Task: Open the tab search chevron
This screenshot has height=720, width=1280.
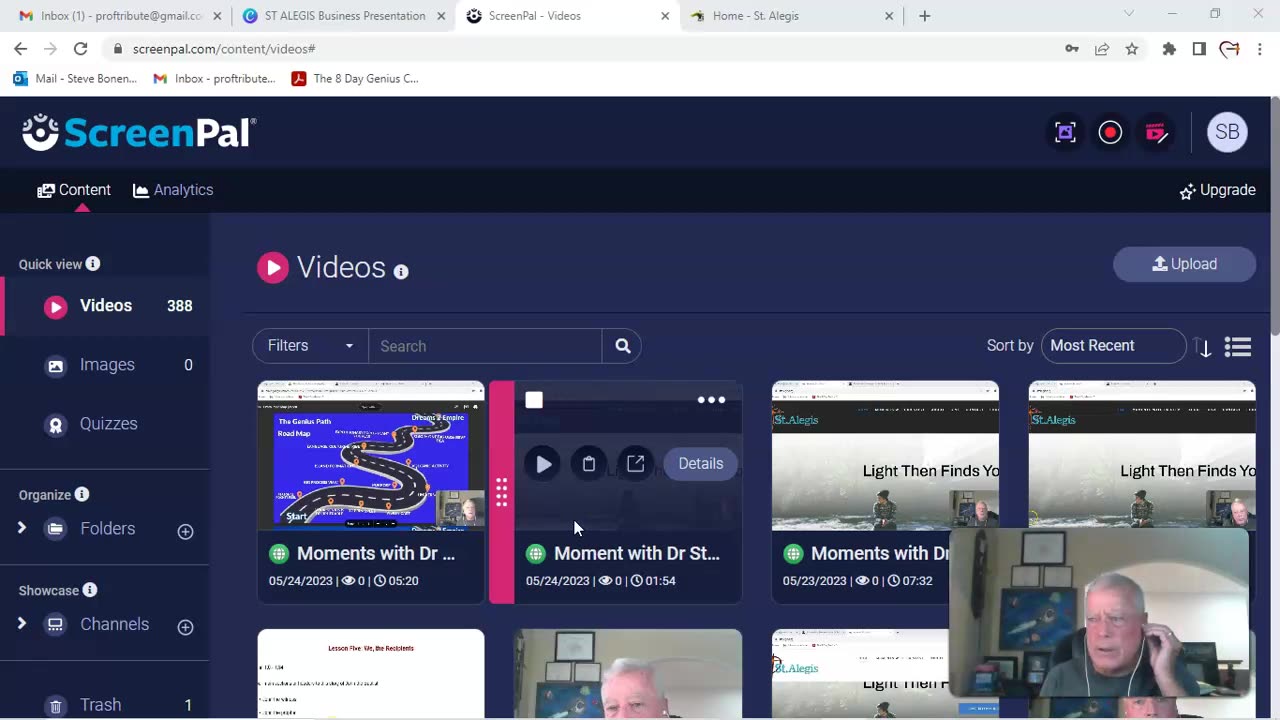Action: (x=1129, y=14)
